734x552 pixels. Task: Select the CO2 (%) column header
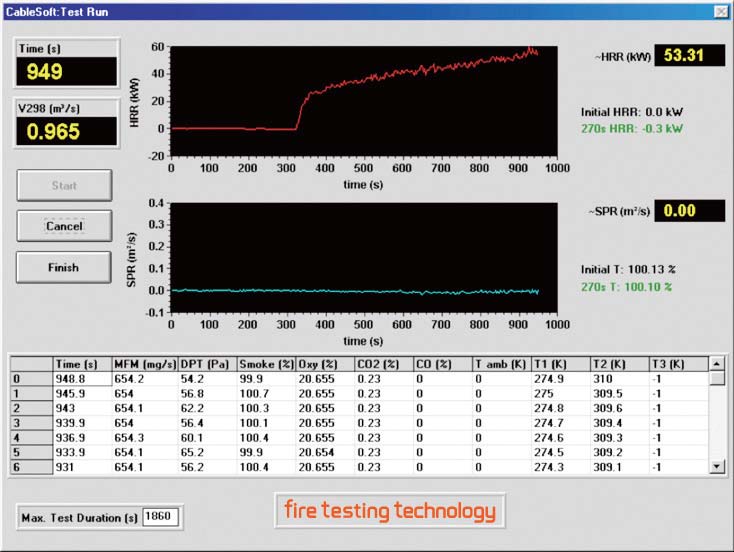click(x=384, y=363)
